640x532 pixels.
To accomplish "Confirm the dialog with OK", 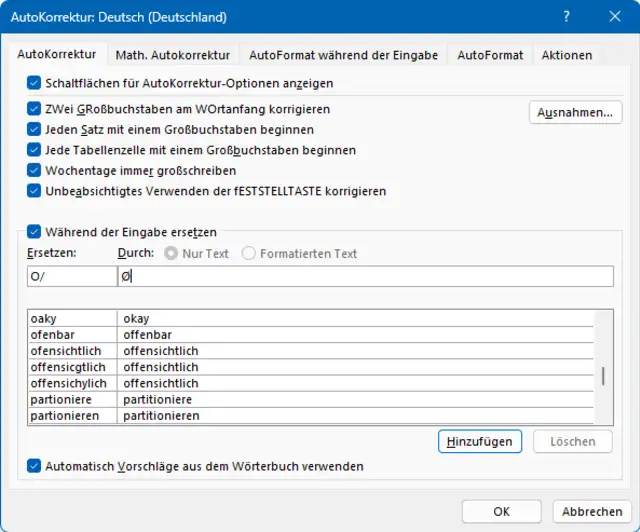I will coord(501,511).
